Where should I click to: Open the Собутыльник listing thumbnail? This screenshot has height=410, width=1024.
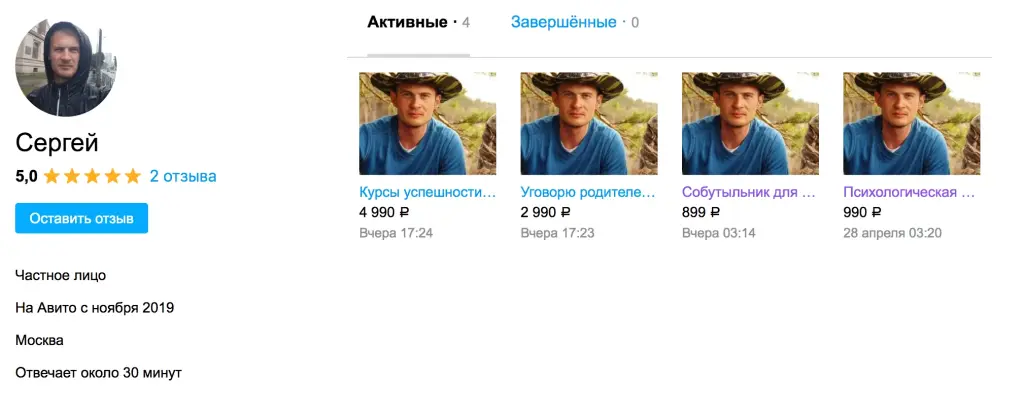coord(750,123)
